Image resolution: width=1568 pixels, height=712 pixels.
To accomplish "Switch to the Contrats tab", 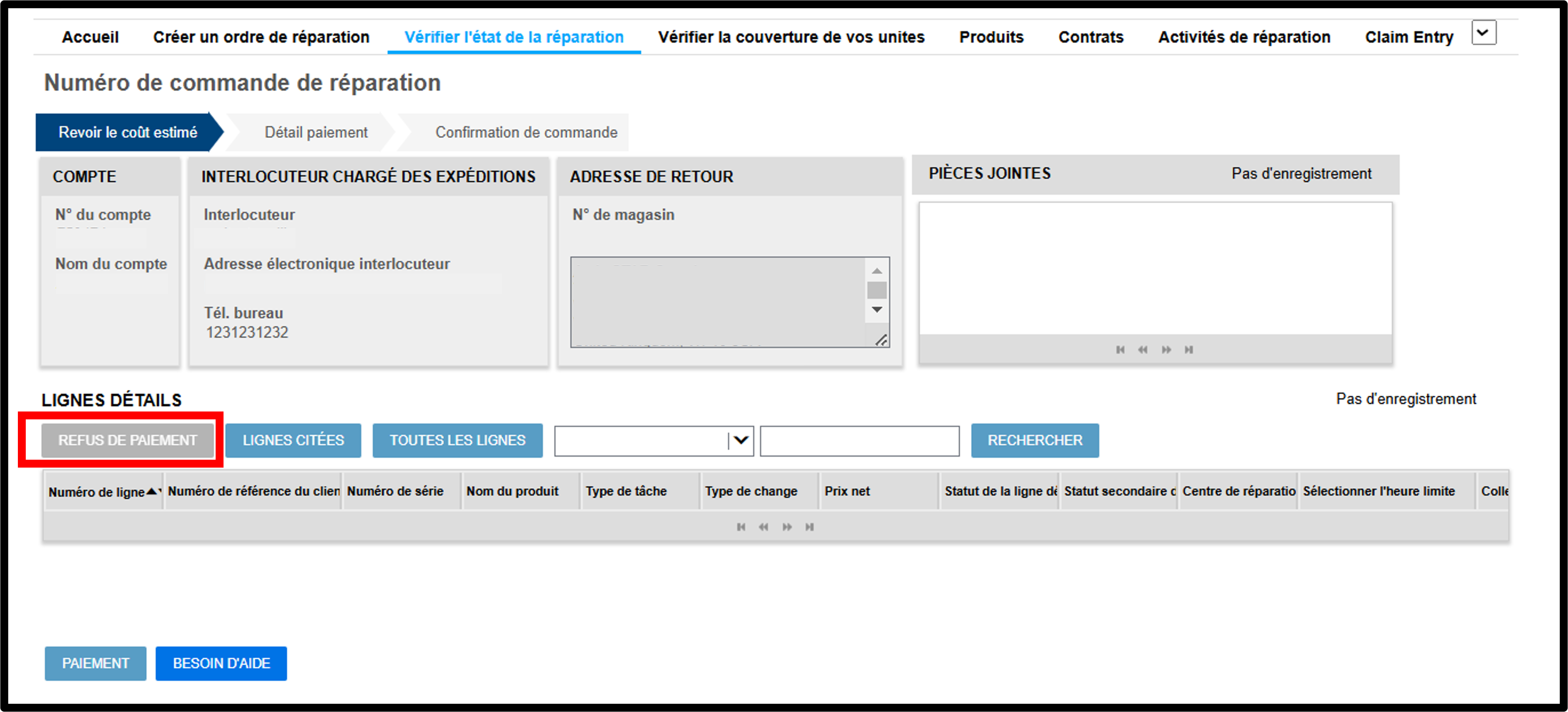I will [1091, 37].
